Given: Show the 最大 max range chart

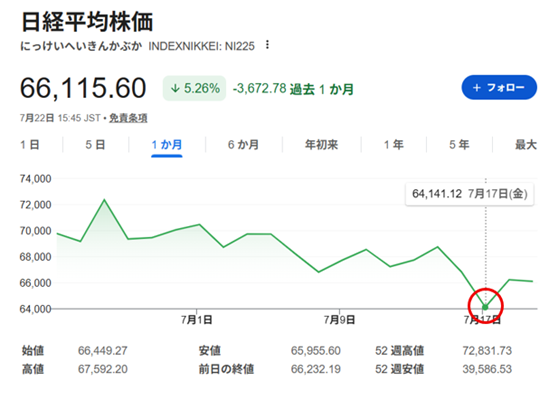Looking at the screenshot, I should point(526,145).
